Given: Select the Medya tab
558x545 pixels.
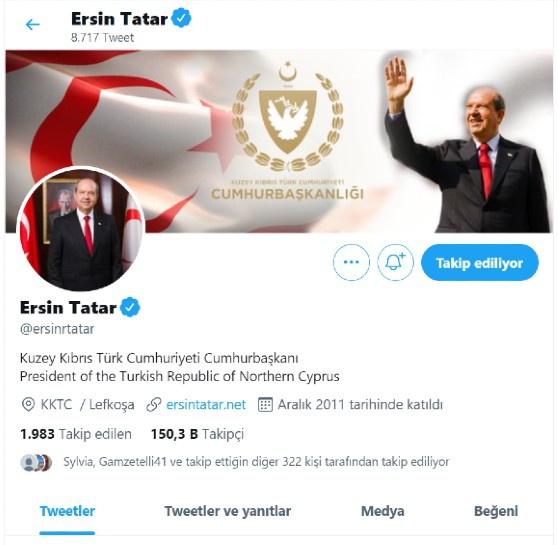Looking at the screenshot, I should [x=383, y=511].
